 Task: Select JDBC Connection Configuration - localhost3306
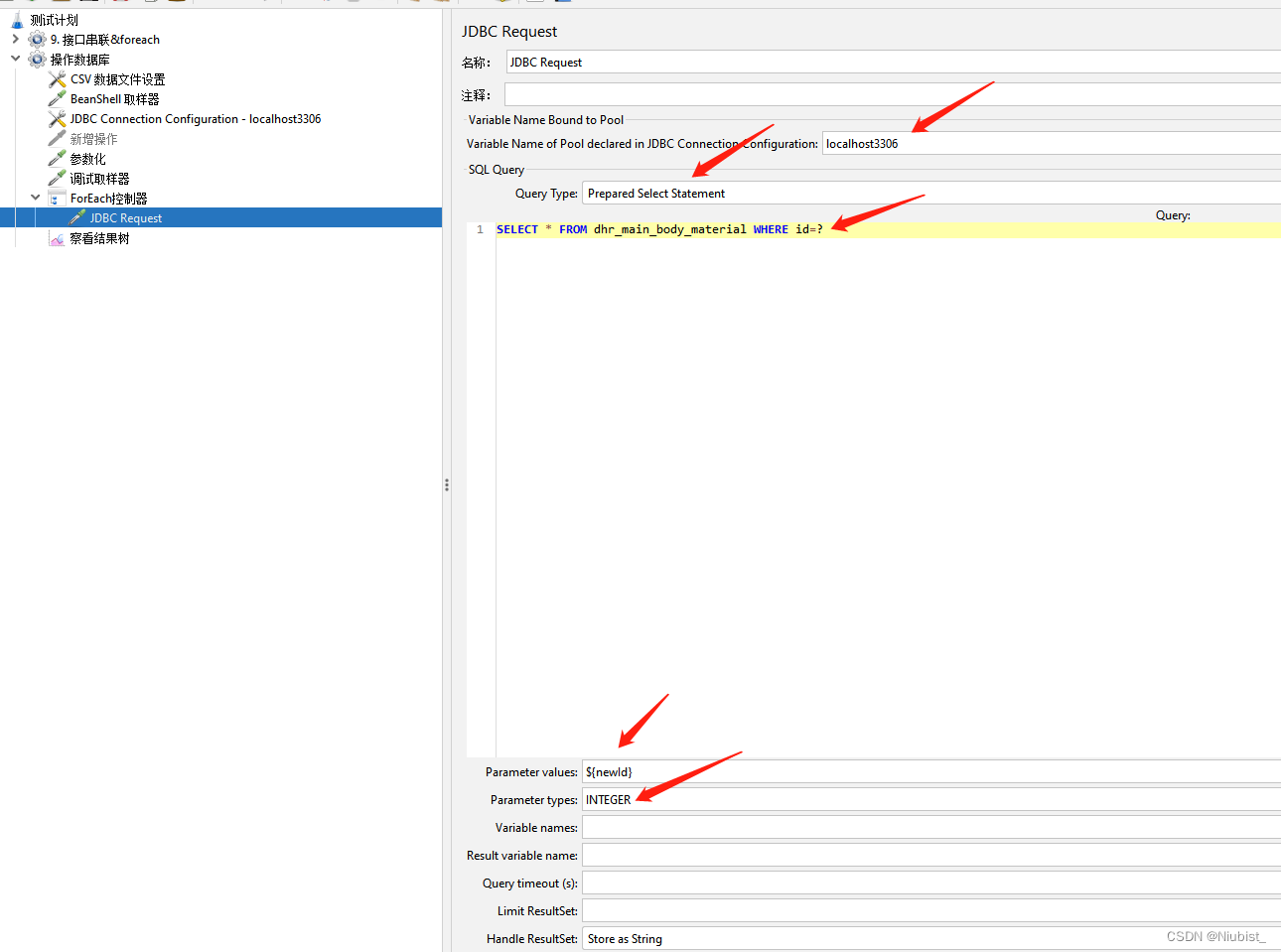[196, 119]
